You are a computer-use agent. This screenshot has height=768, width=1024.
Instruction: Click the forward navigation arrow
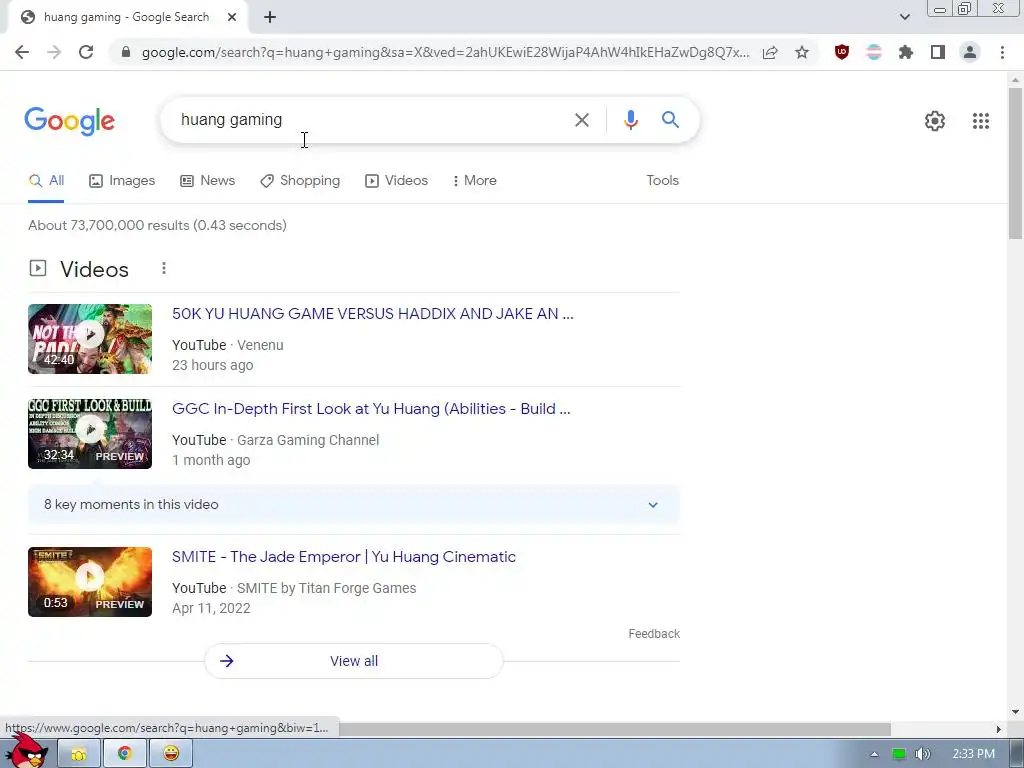[x=54, y=52]
